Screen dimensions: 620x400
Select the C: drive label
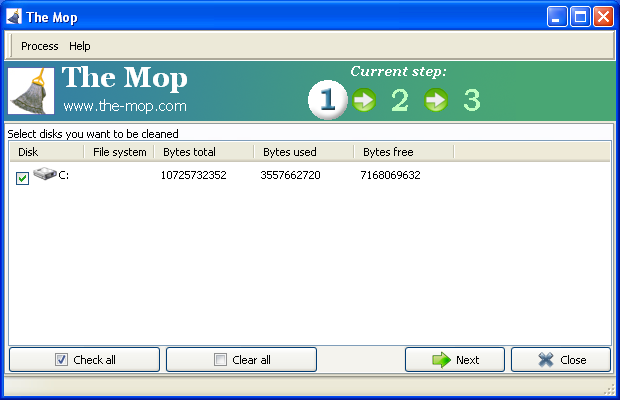tap(64, 175)
